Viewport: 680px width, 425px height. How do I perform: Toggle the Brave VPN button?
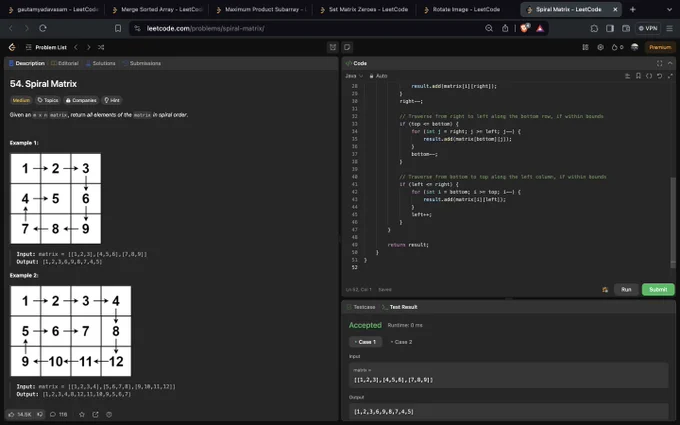(x=648, y=28)
